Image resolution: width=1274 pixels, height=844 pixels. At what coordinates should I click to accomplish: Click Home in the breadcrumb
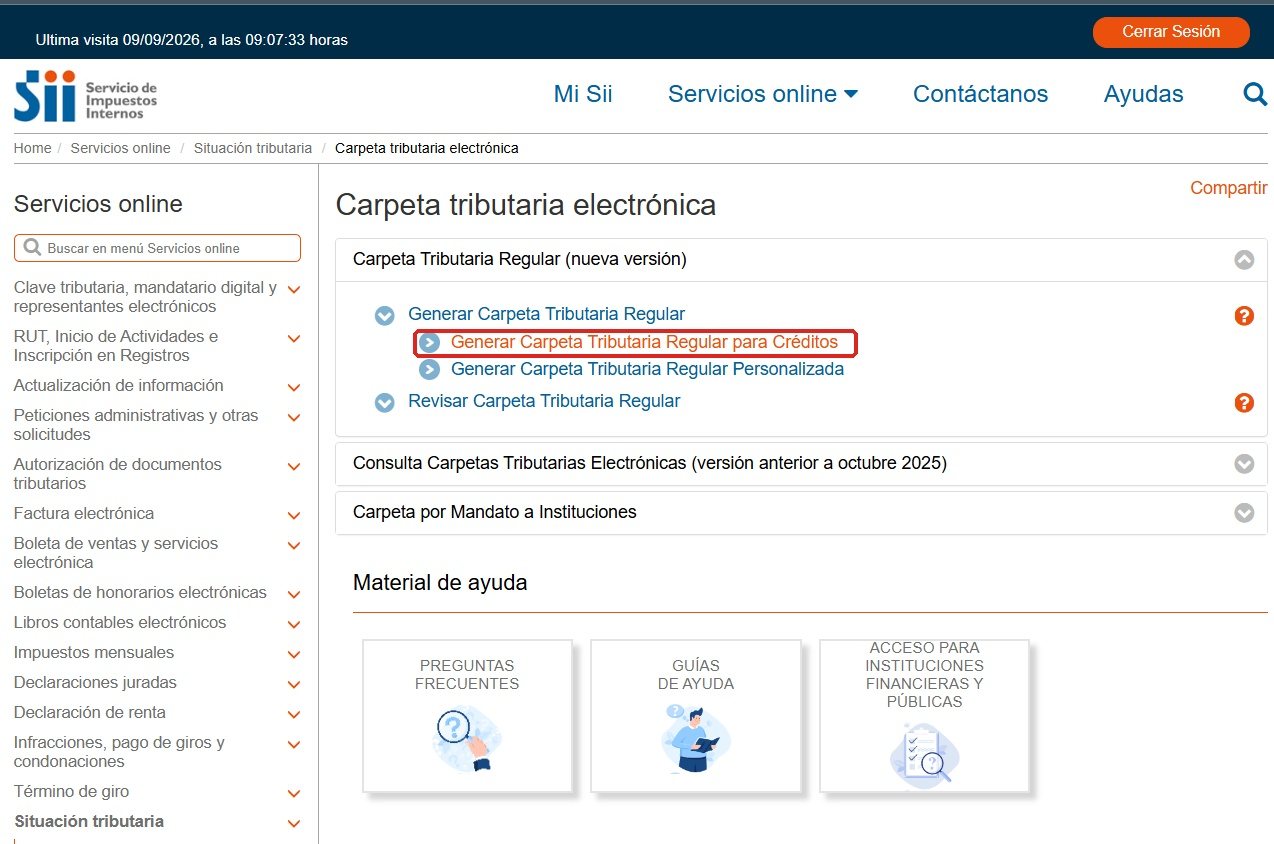pyautogui.click(x=32, y=148)
